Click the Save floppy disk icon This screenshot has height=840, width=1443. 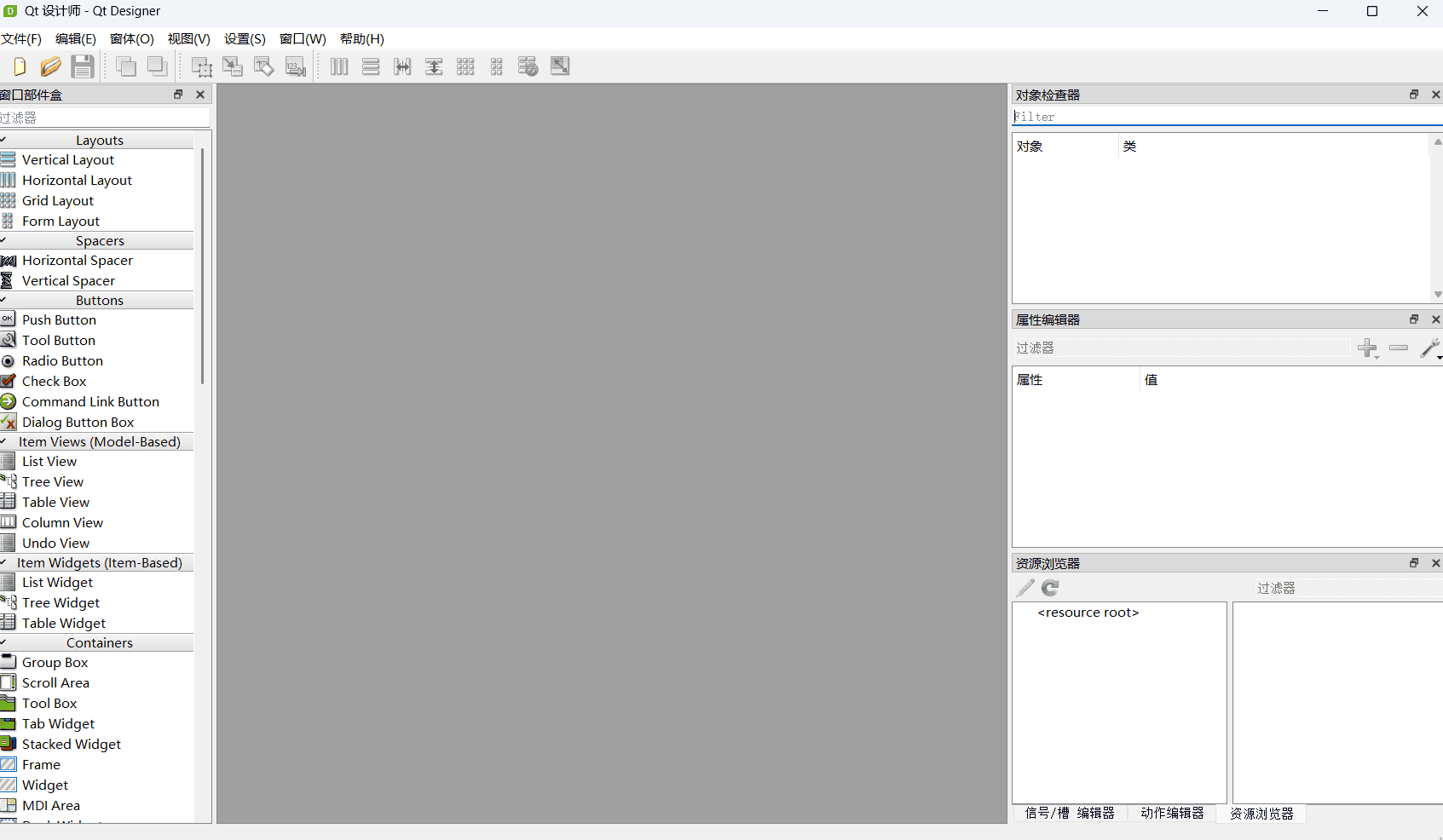pyautogui.click(x=83, y=66)
